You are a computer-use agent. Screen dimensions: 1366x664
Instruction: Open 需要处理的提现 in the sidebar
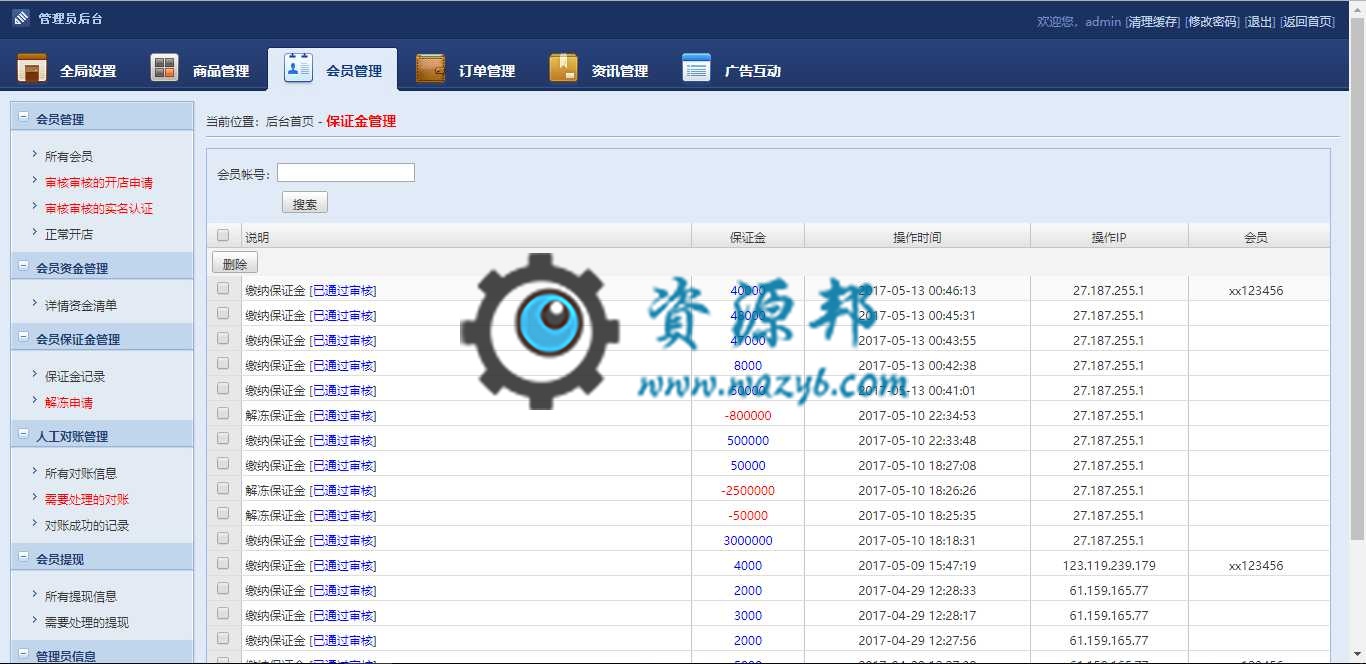(87, 622)
